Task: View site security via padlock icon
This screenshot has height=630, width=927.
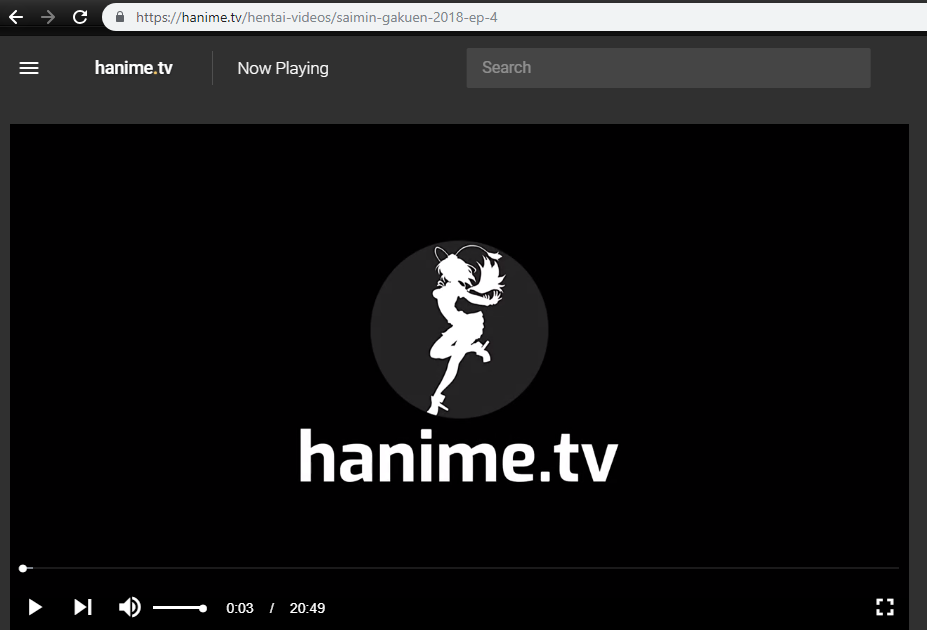Action: [x=120, y=17]
